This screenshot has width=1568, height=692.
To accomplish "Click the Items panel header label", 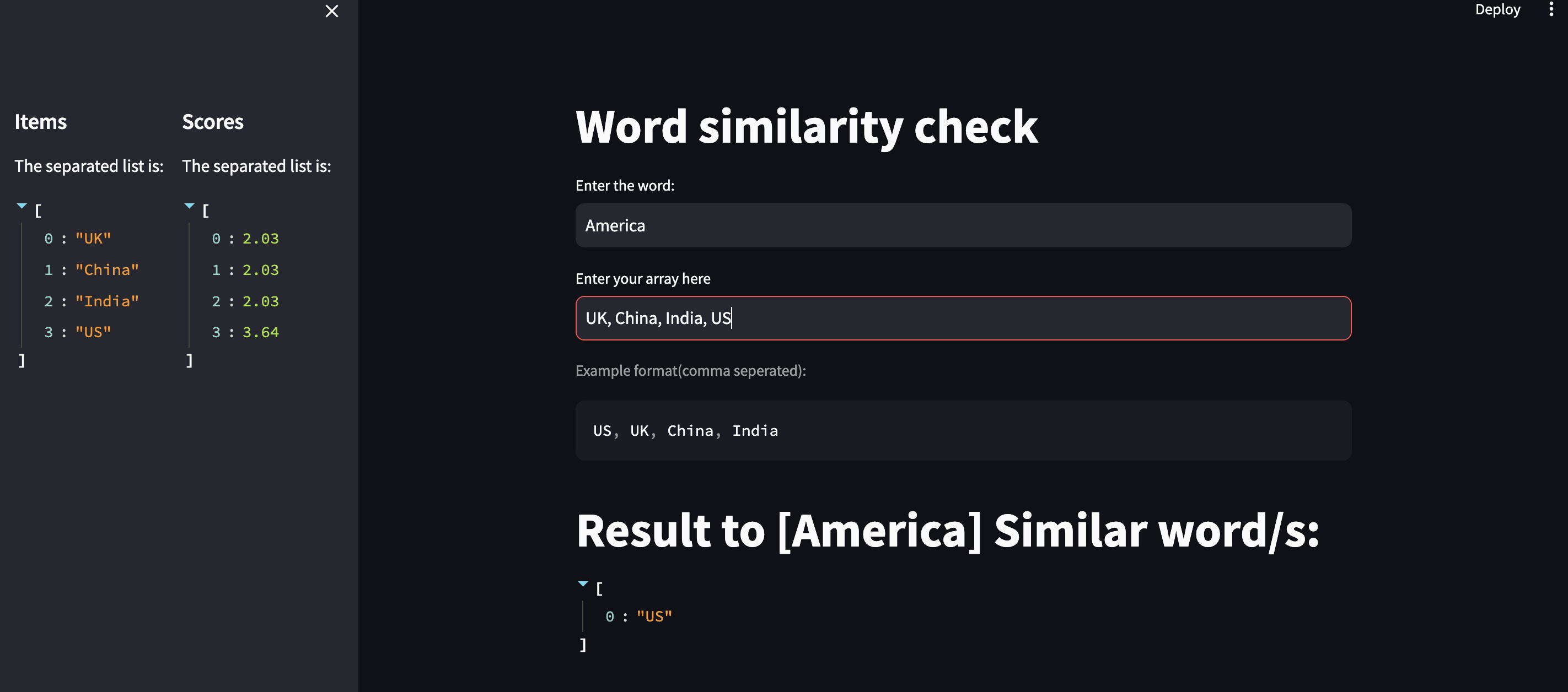I will 40,120.
